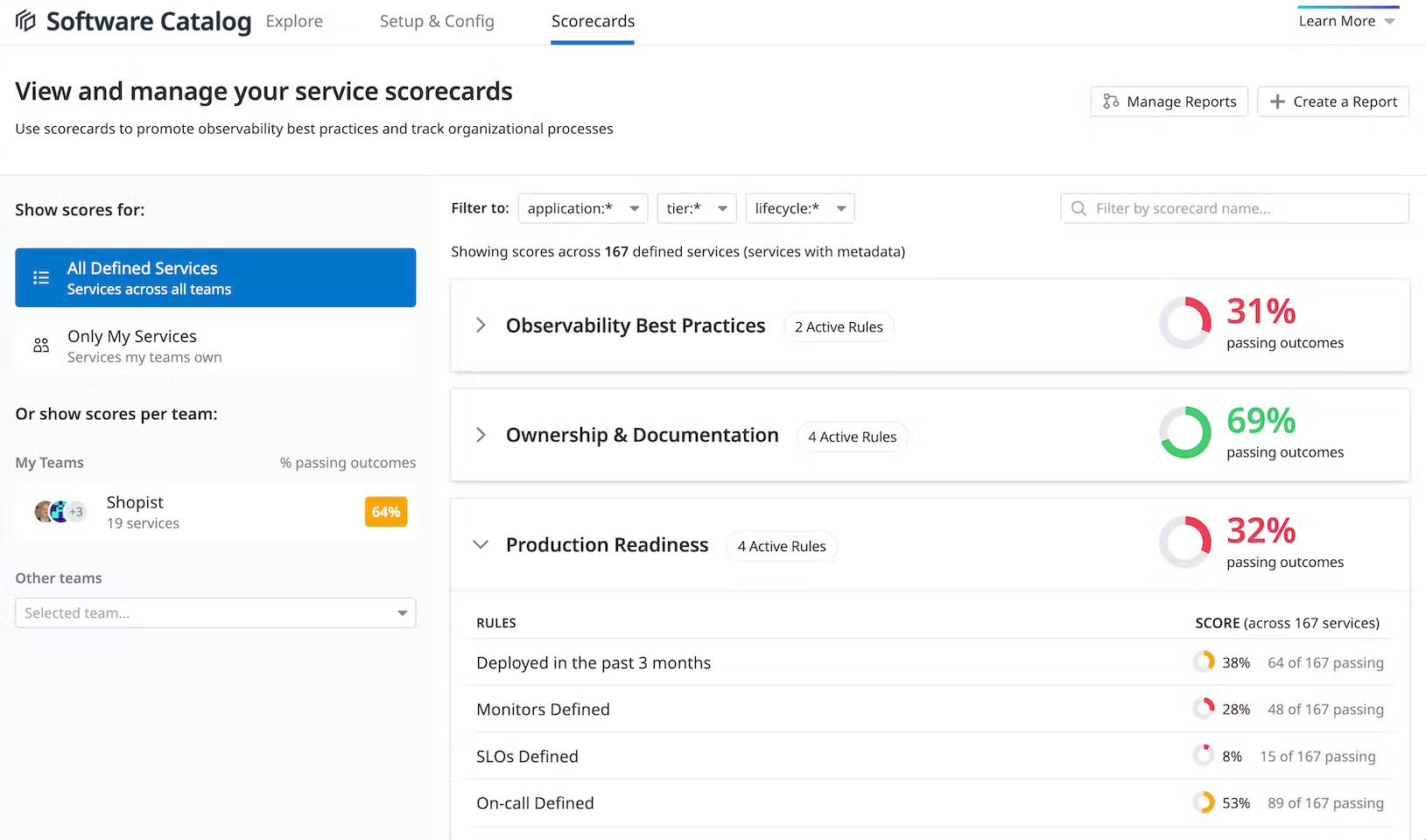Click the 64 of 167 passing text

pos(1325,662)
